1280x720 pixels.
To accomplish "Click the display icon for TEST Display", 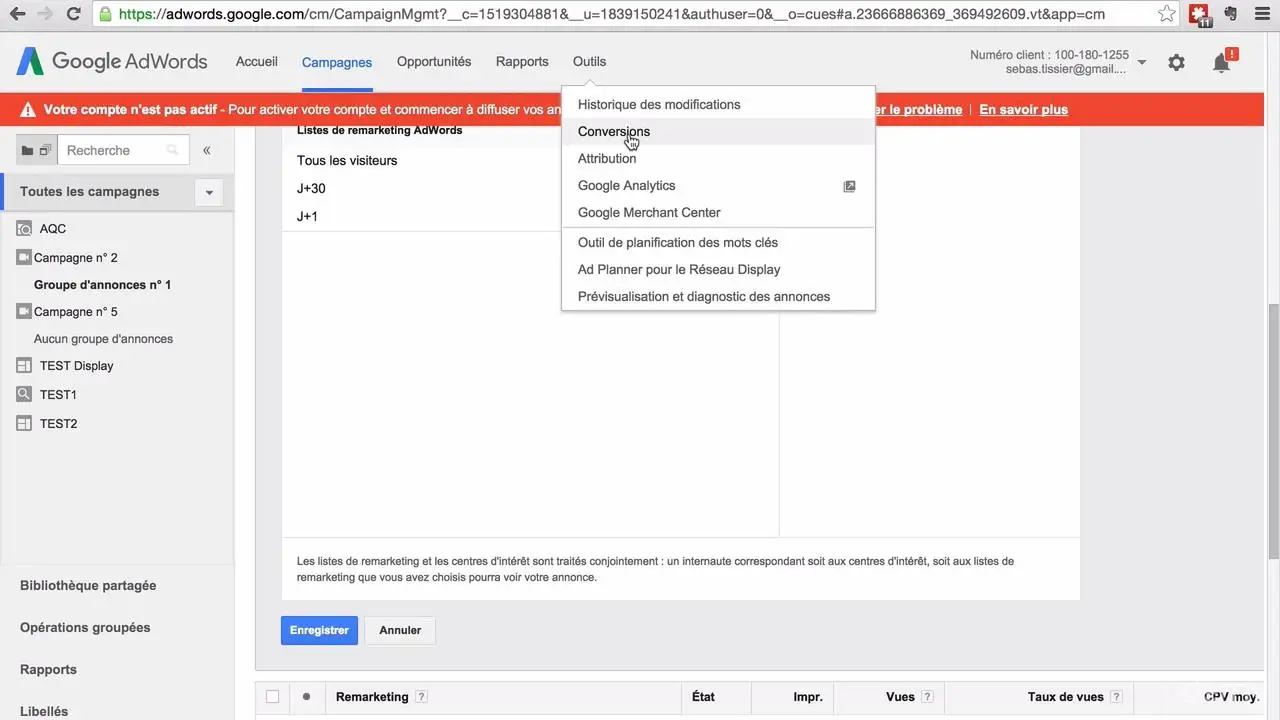I will [x=25, y=366].
